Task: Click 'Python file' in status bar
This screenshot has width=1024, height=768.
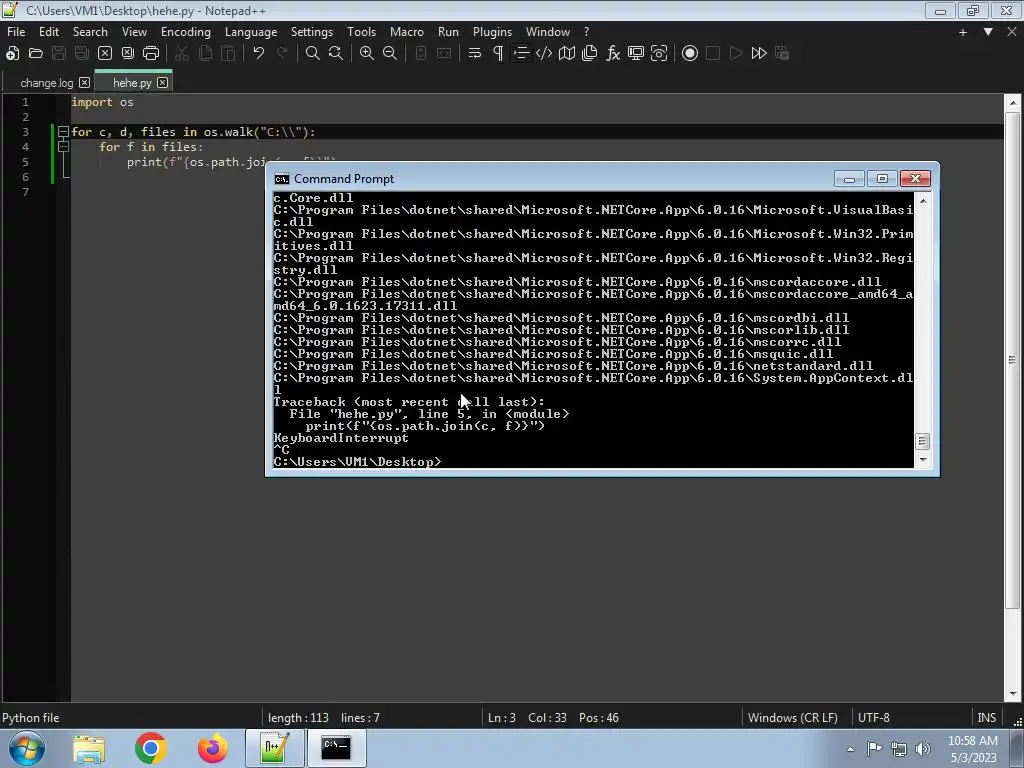Action: [x=31, y=718]
